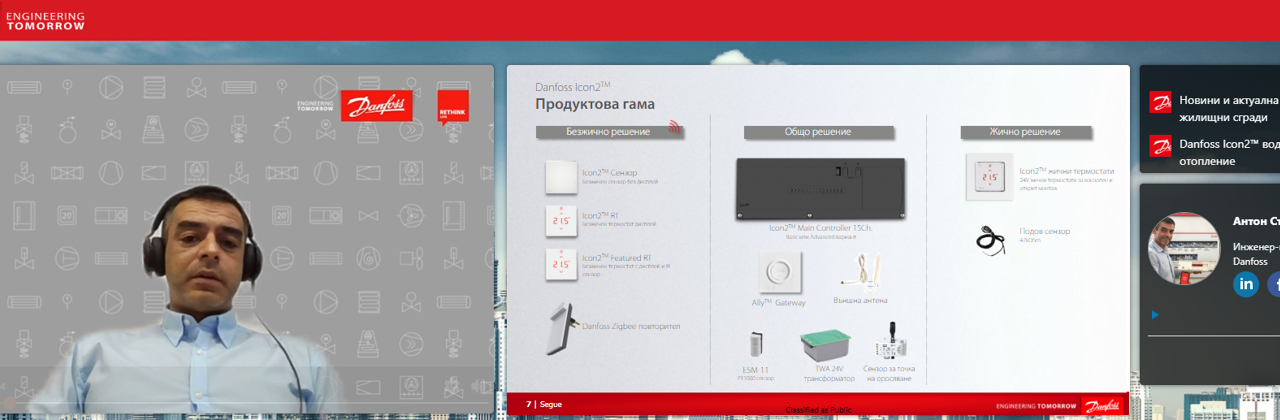Open the 'Danfoss Icon2™ вод… отопление' link
1280x420 pixels.
pyautogui.click(x=1229, y=152)
